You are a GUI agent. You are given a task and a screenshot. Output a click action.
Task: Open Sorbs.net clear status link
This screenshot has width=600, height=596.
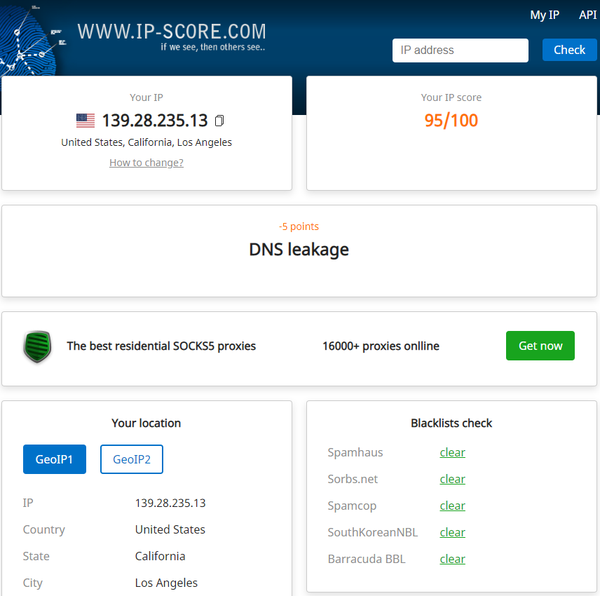click(452, 479)
